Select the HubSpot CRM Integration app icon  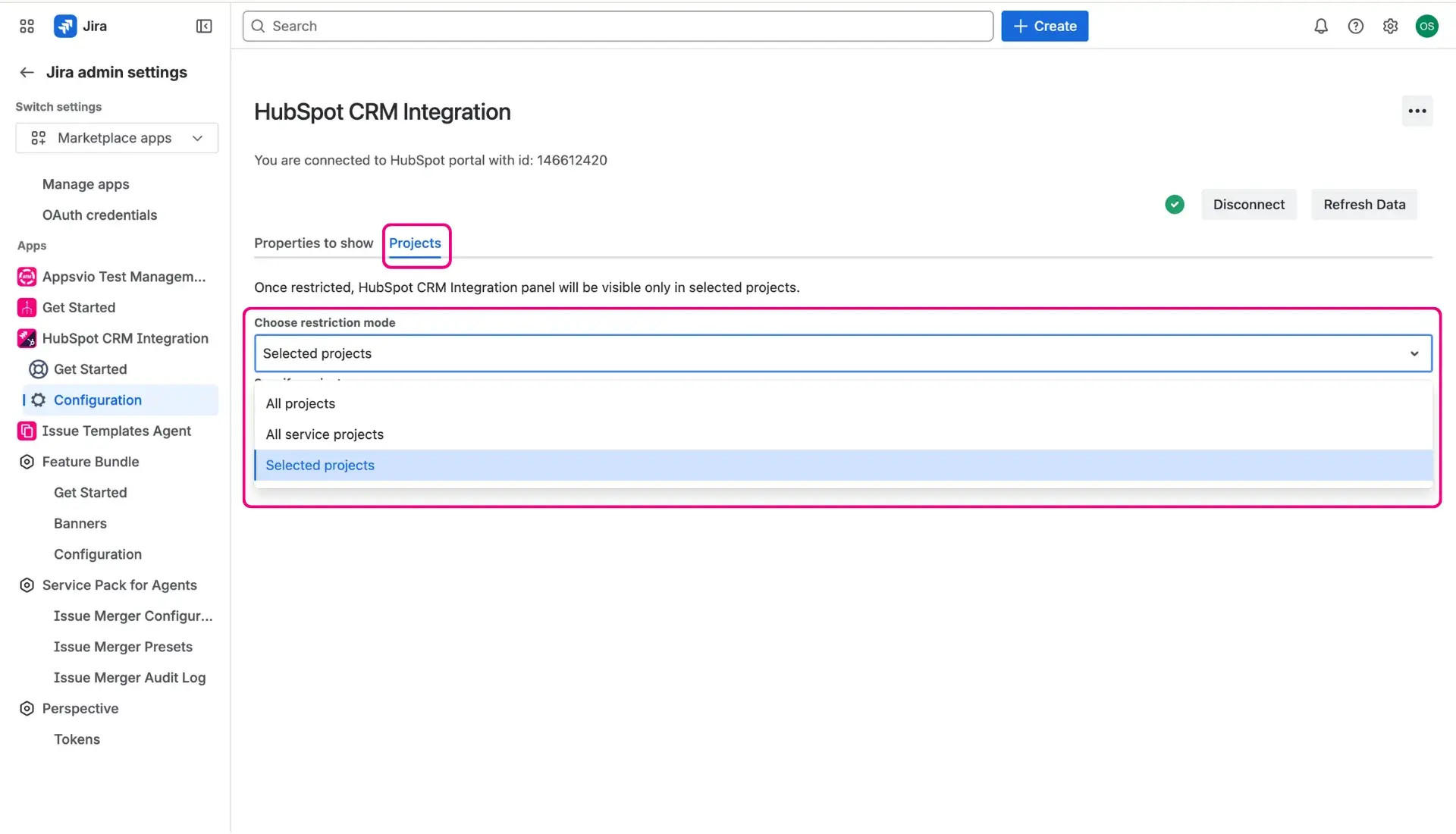coord(26,338)
